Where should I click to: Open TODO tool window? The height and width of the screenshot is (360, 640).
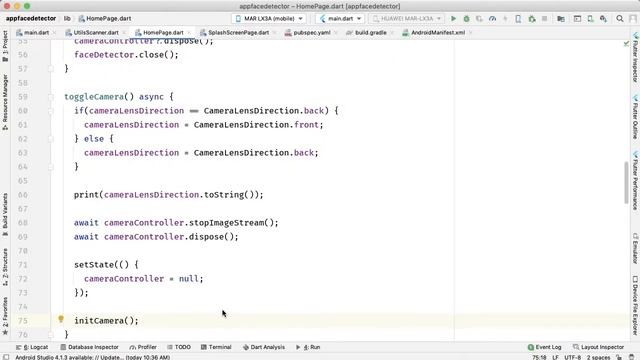click(179, 347)
